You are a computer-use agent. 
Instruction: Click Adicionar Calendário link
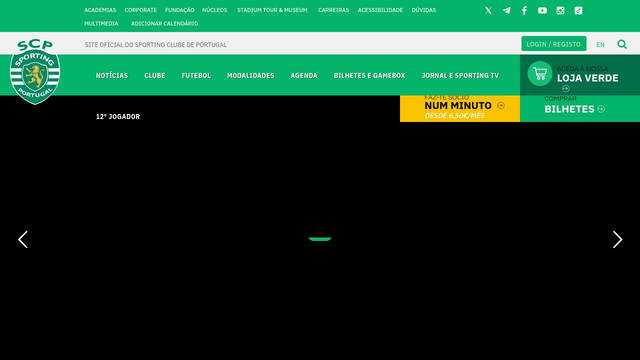click(164, 24)
